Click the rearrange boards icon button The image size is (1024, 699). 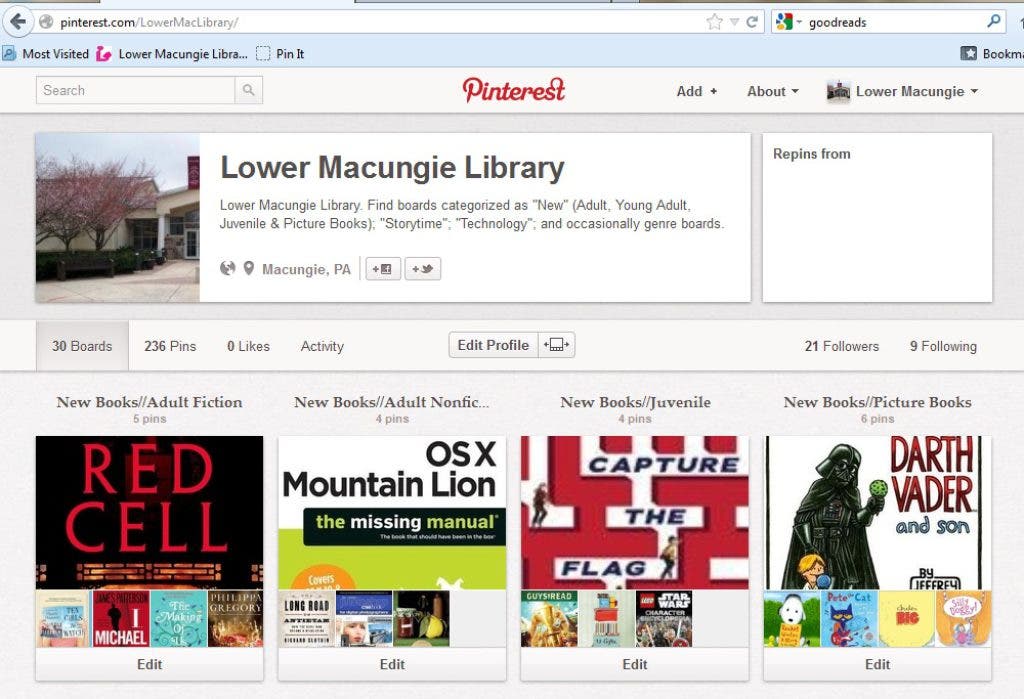point(556,345)
